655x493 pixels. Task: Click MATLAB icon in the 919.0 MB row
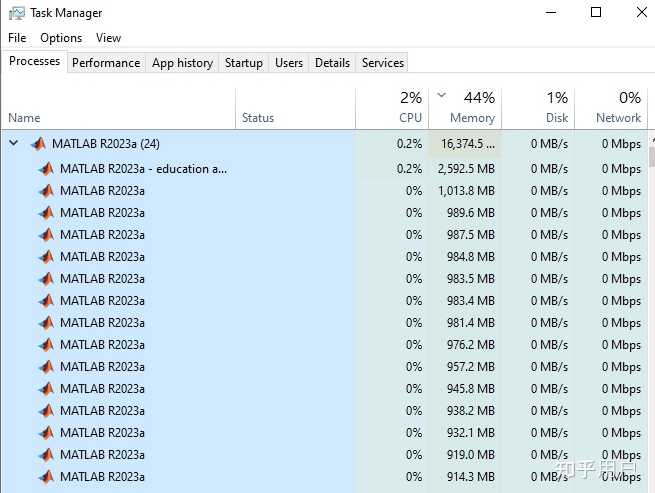point(46,455)
